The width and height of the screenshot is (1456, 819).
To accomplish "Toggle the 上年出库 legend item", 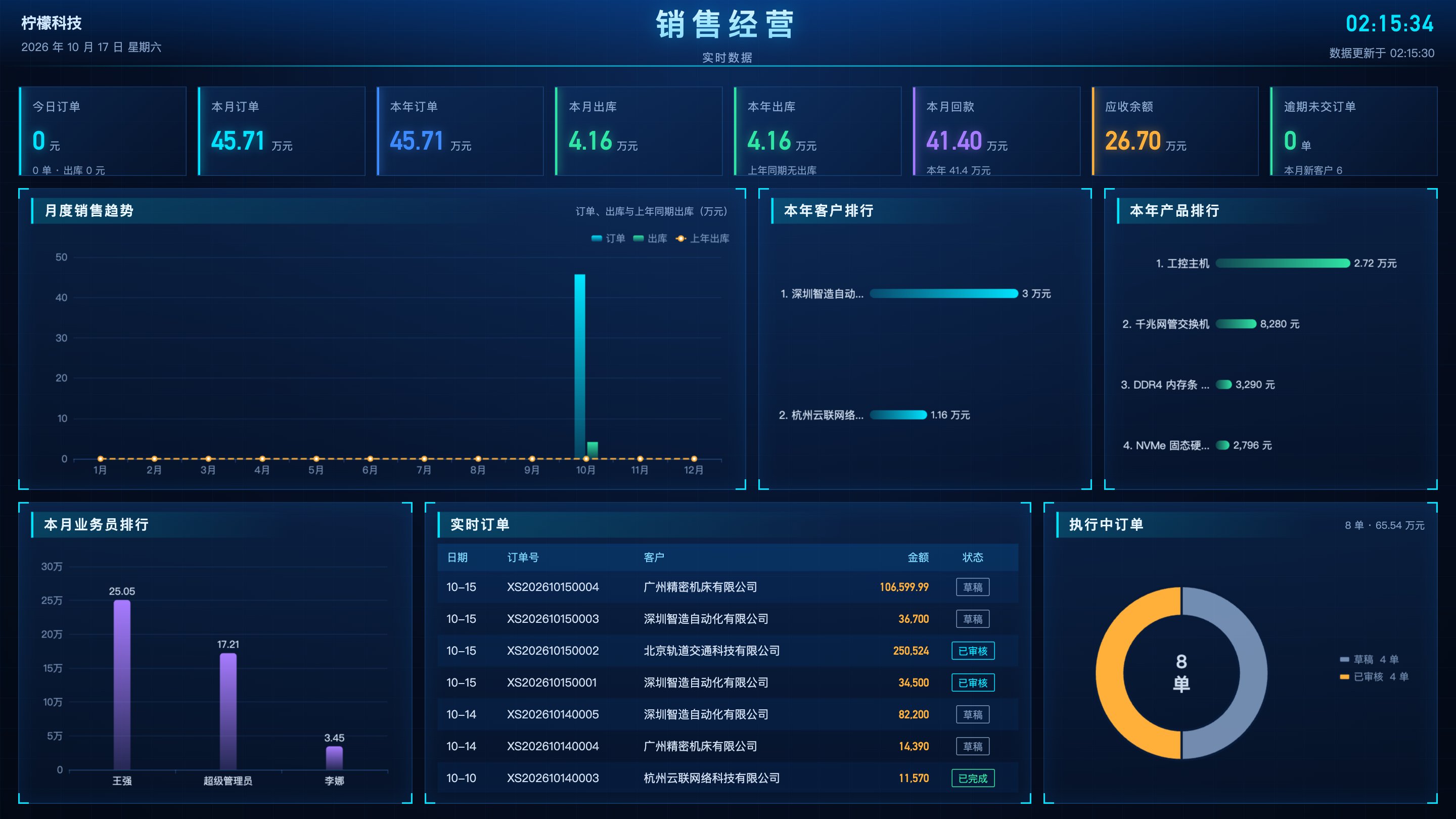I will click(x=702, y=239).
